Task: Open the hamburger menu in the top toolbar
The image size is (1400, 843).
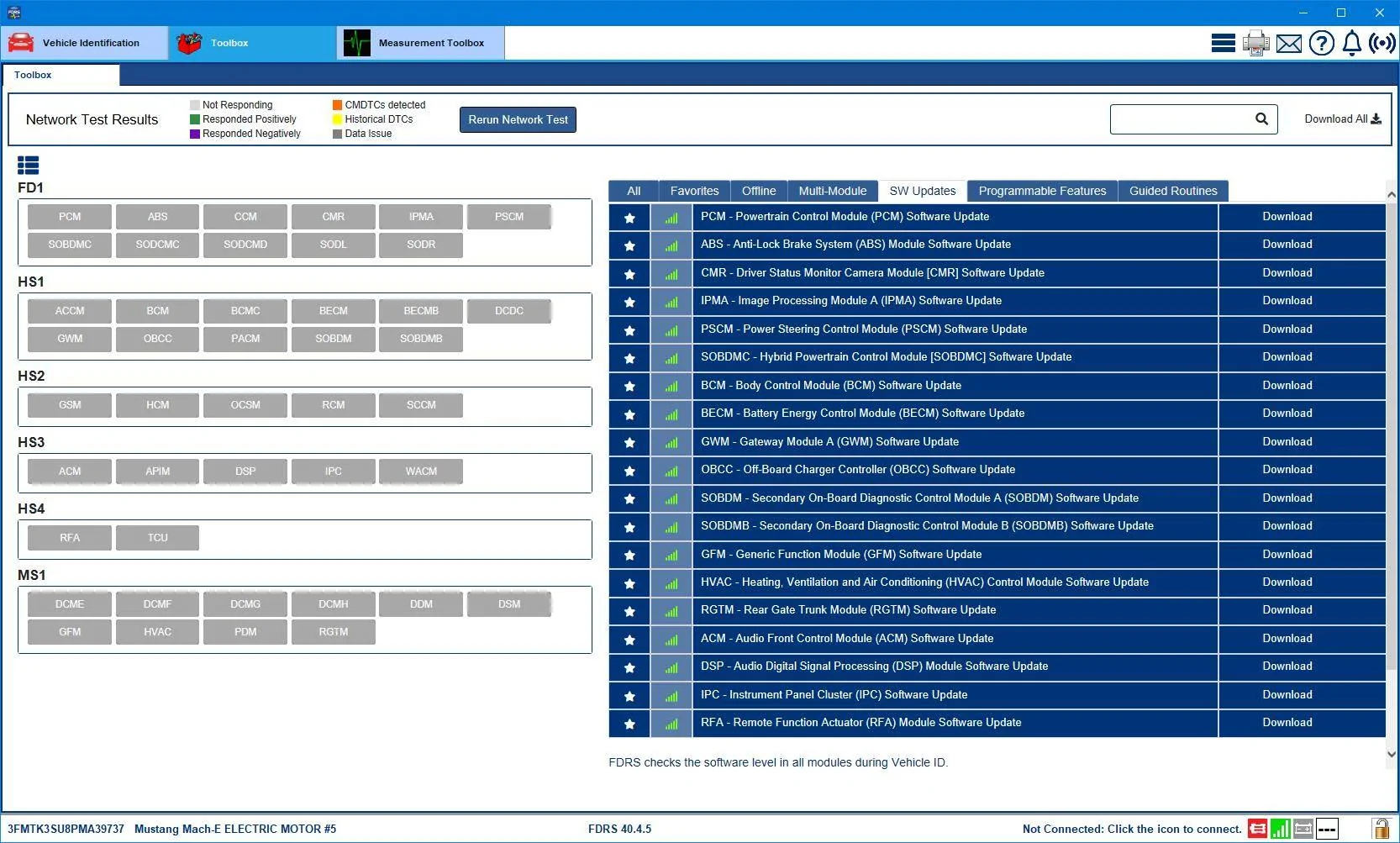Action: coord(1223,43)
